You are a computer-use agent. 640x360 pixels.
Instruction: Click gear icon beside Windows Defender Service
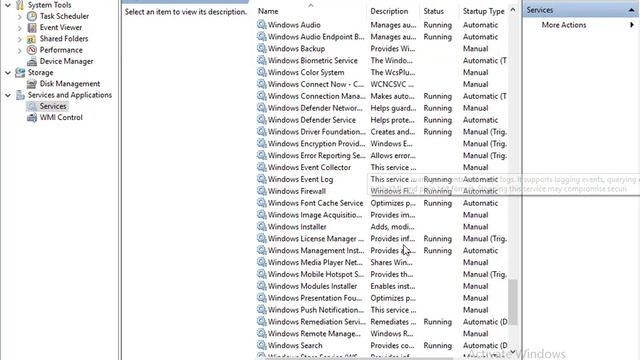(x=262, y=120)
